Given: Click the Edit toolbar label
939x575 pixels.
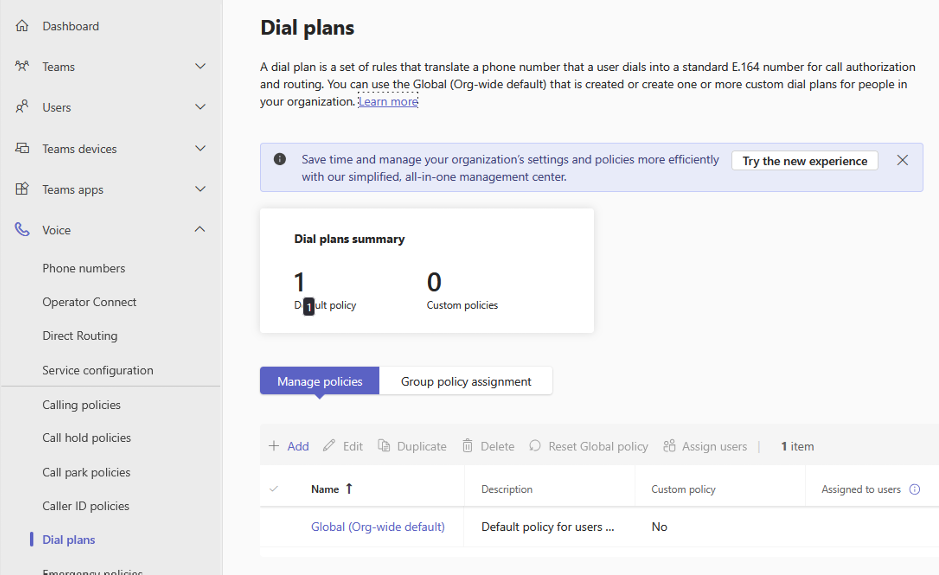Looking at the screenshot, I should click(353, 446).
